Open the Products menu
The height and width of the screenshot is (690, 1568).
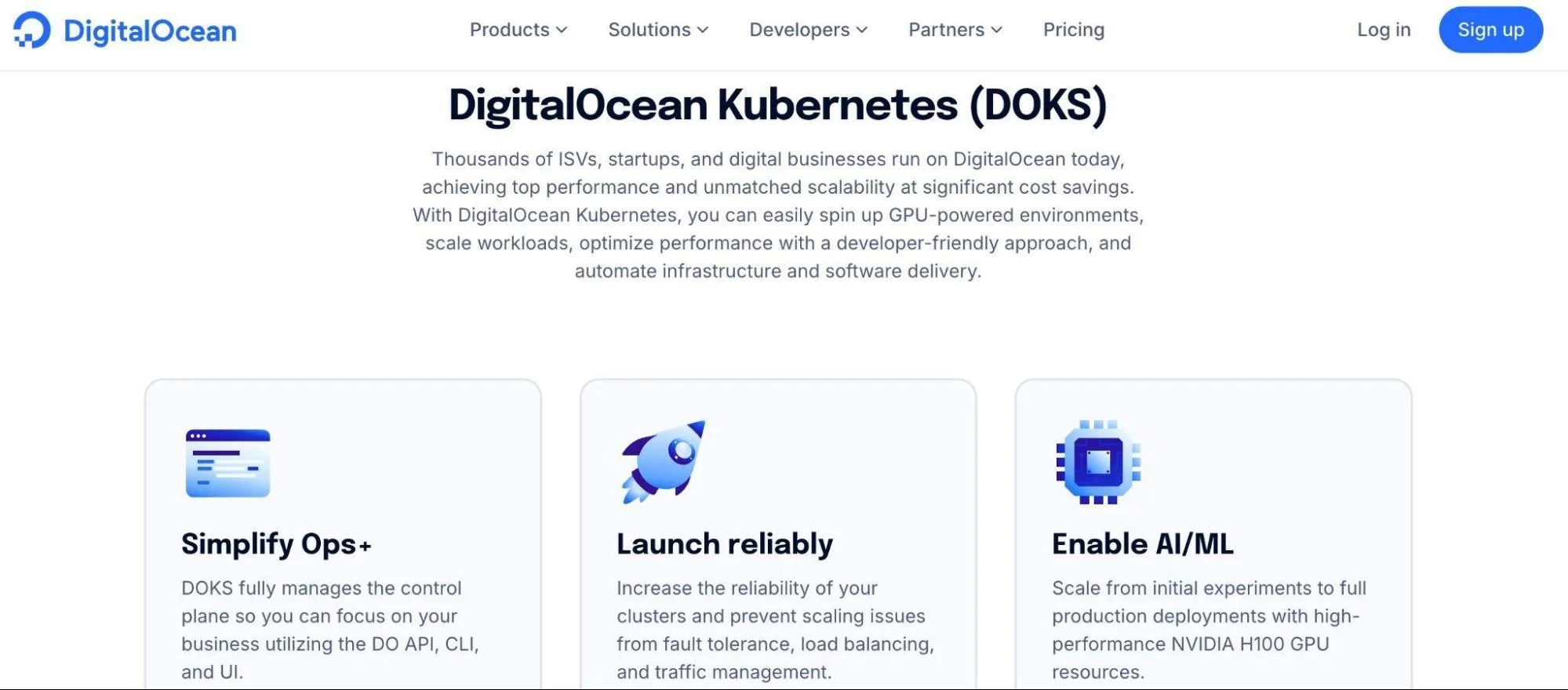[518, 30]
